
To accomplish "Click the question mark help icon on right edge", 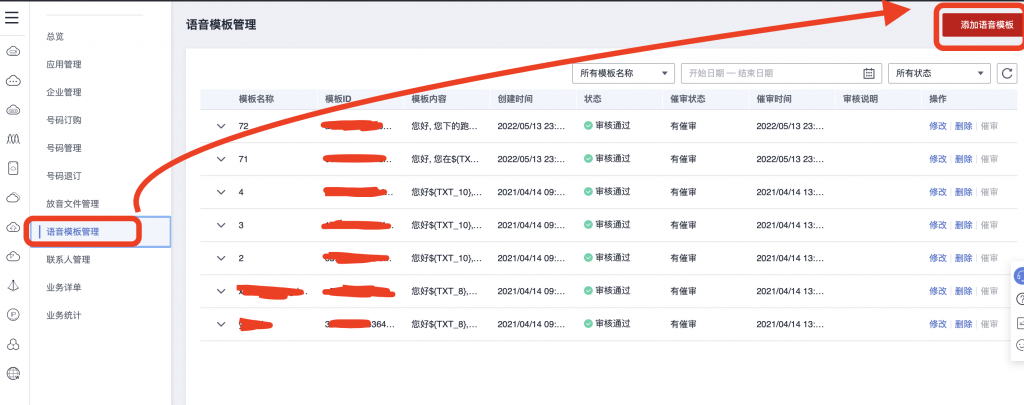I will click(1020, 299).
